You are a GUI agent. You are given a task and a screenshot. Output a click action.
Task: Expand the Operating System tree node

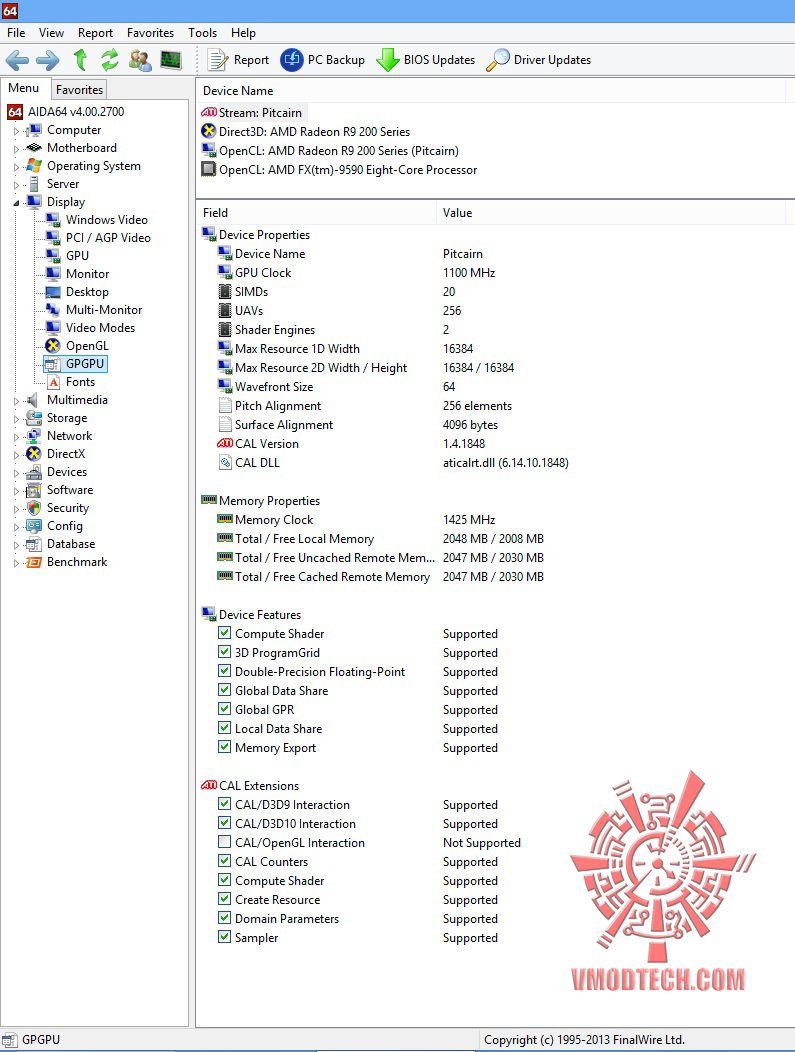coord(16,167)
